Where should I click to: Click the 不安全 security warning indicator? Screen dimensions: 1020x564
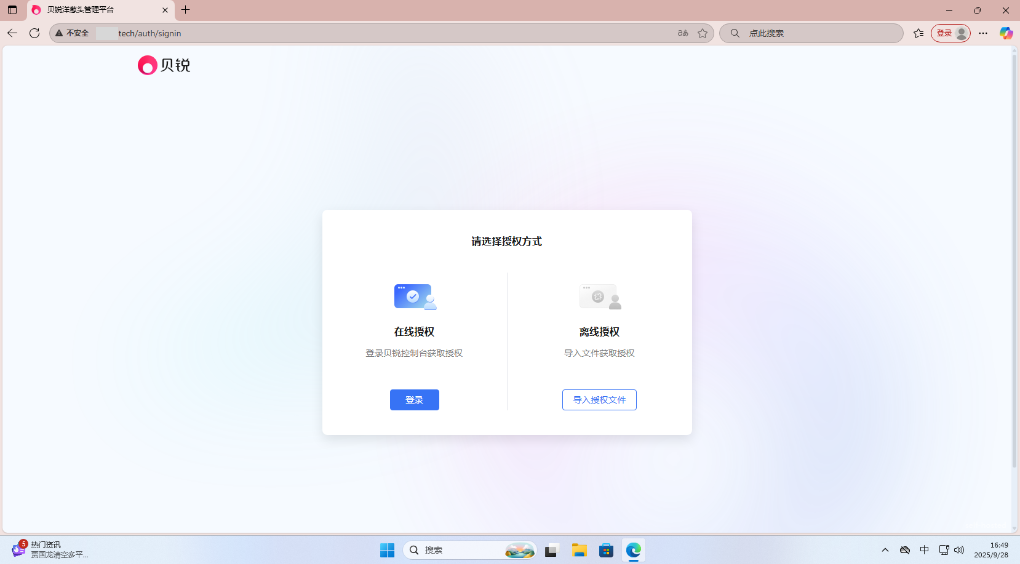(72, 33)
